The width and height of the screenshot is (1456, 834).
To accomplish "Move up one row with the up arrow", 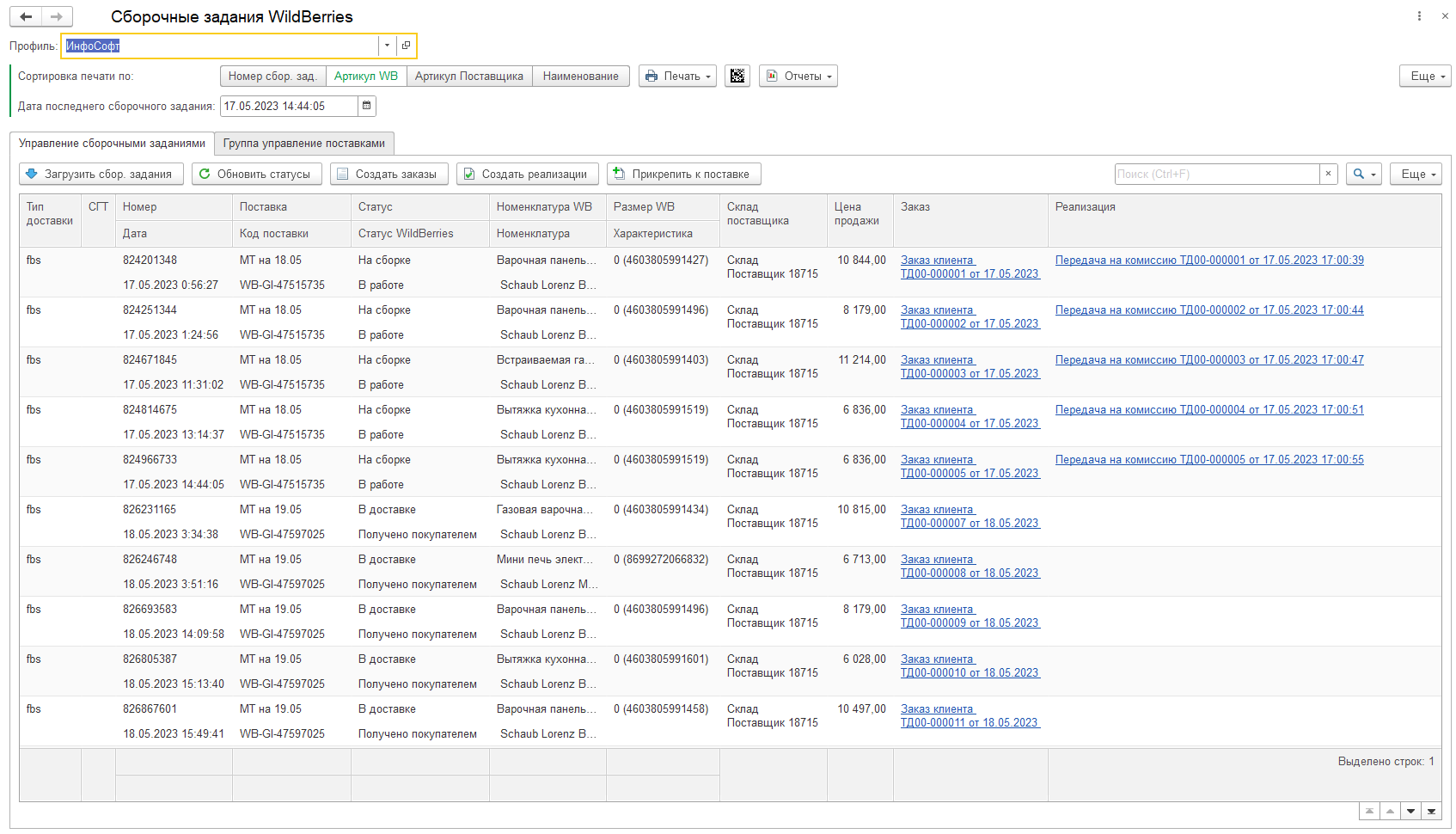I will pyautogui.click(x=1390, y=811).
